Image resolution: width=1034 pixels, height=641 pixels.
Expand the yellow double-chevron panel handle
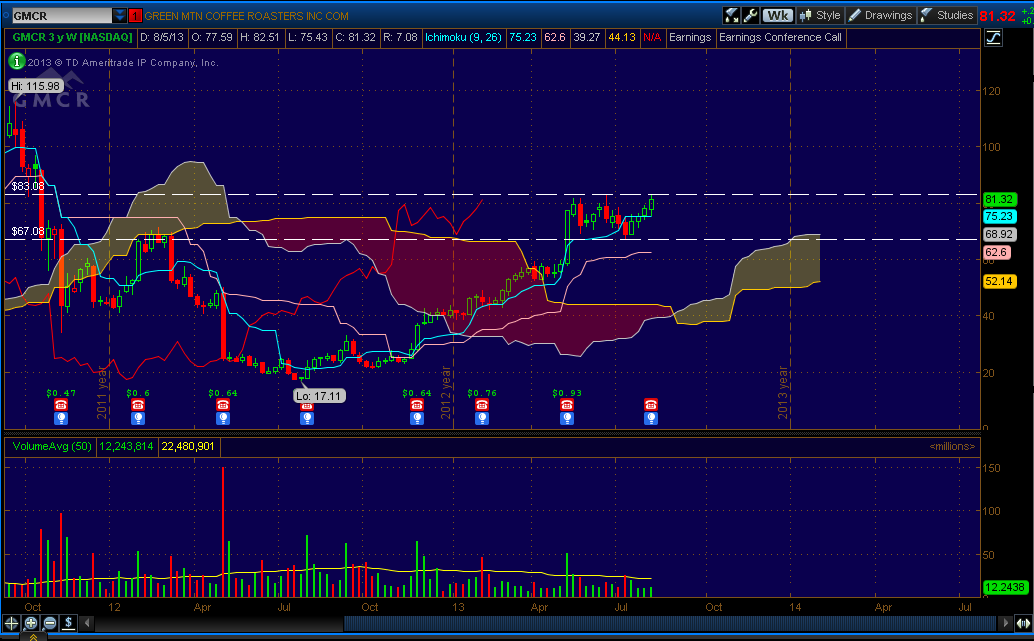tap(33, 636)
